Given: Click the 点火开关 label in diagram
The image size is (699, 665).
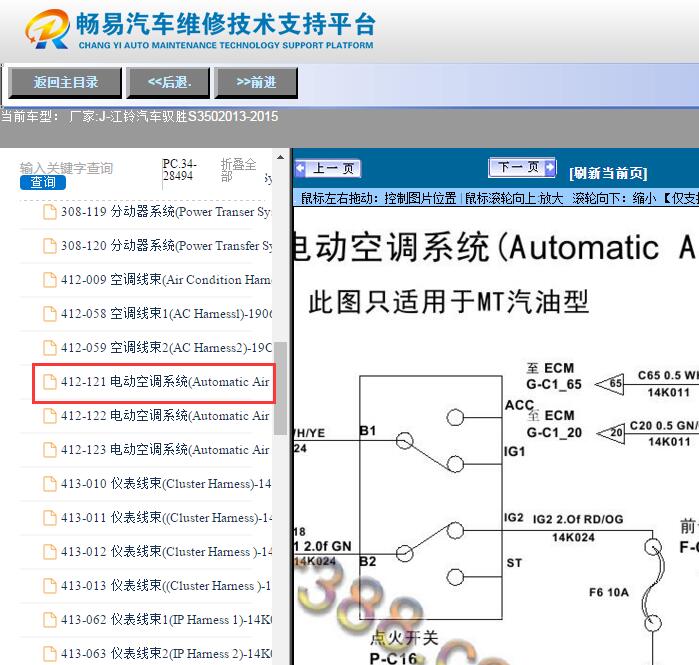Looking at the screenshot, I should pos(404,638).
